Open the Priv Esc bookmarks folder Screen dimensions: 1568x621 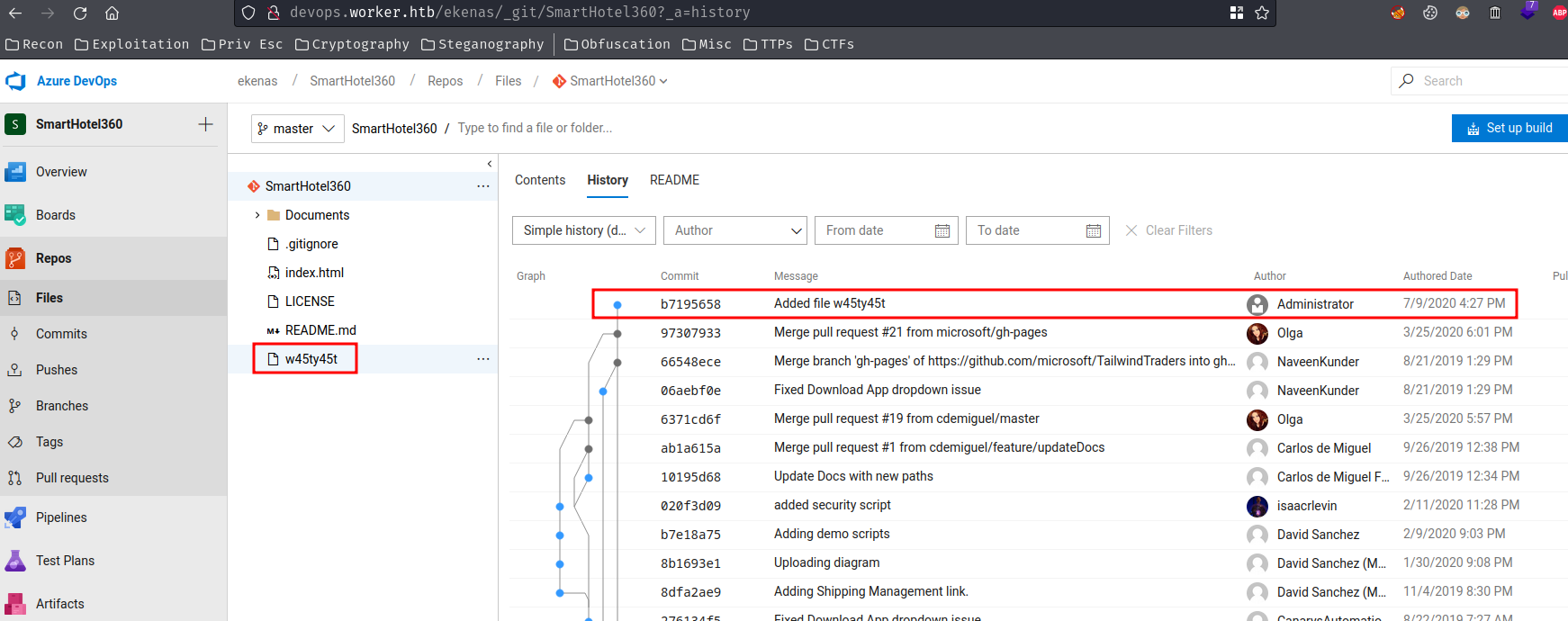click(242, 44)
